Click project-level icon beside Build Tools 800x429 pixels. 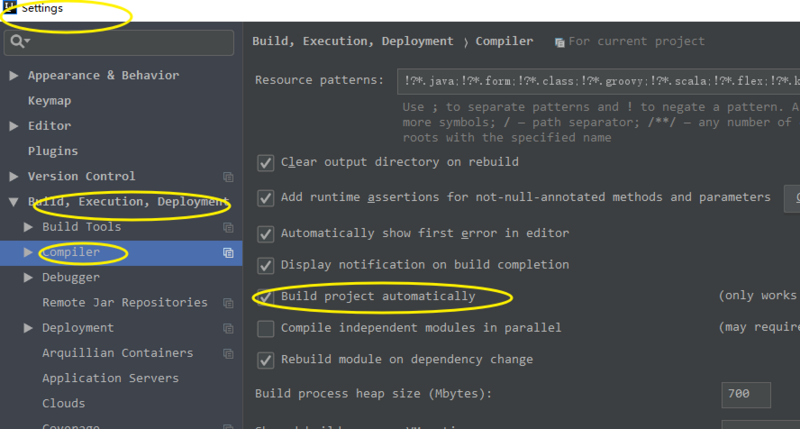point(228,228)
